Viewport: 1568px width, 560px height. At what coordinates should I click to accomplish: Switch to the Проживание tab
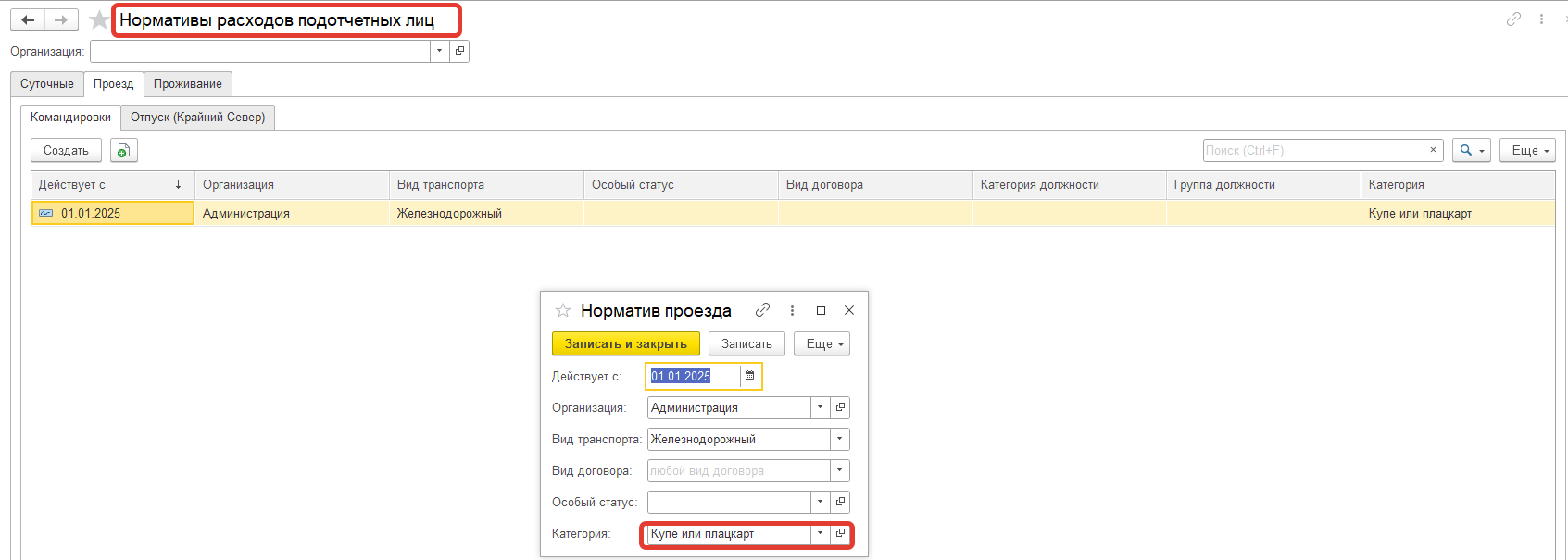(x=188, y=84)
